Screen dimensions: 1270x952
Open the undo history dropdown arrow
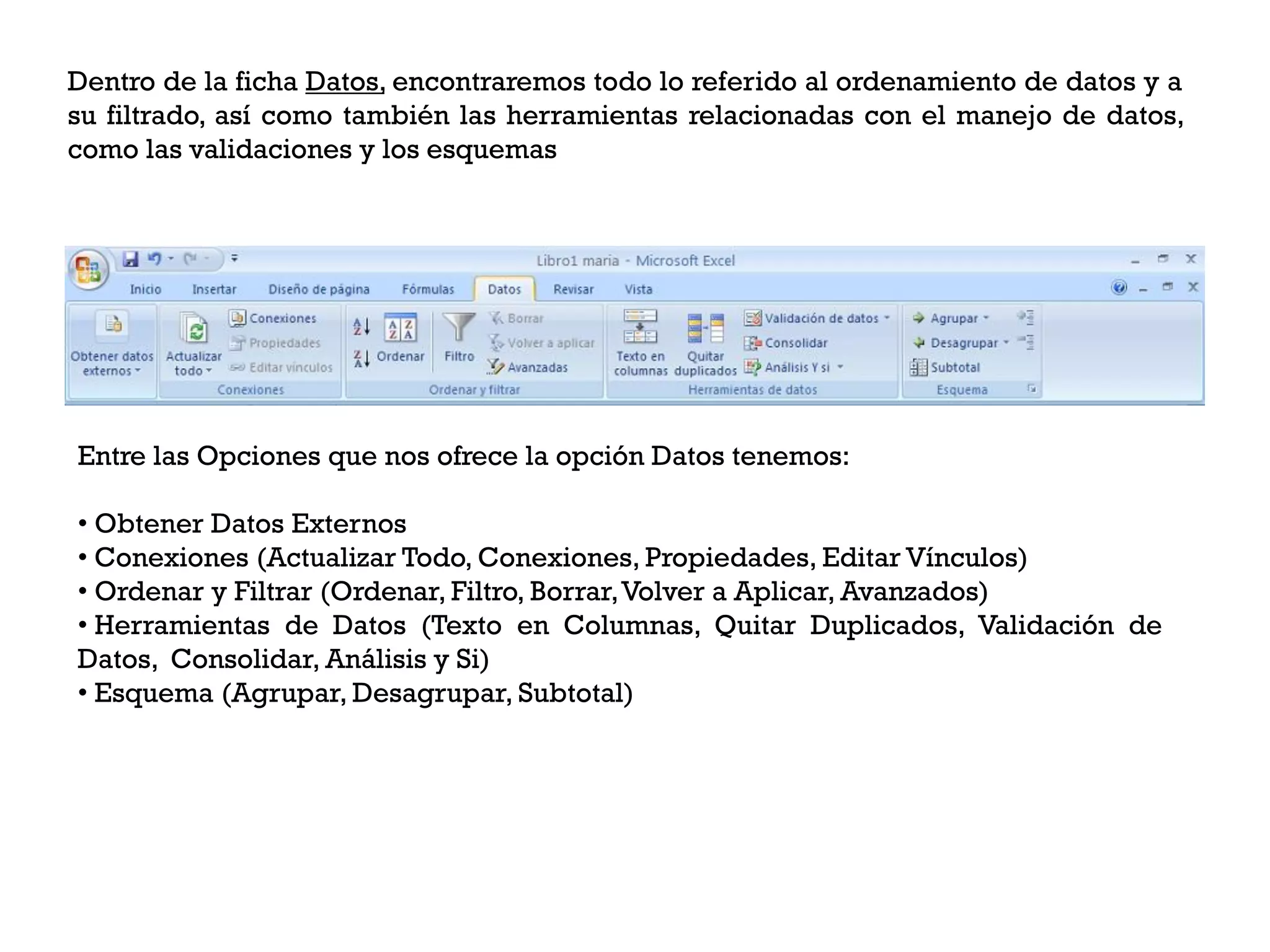tap(171, 258)
